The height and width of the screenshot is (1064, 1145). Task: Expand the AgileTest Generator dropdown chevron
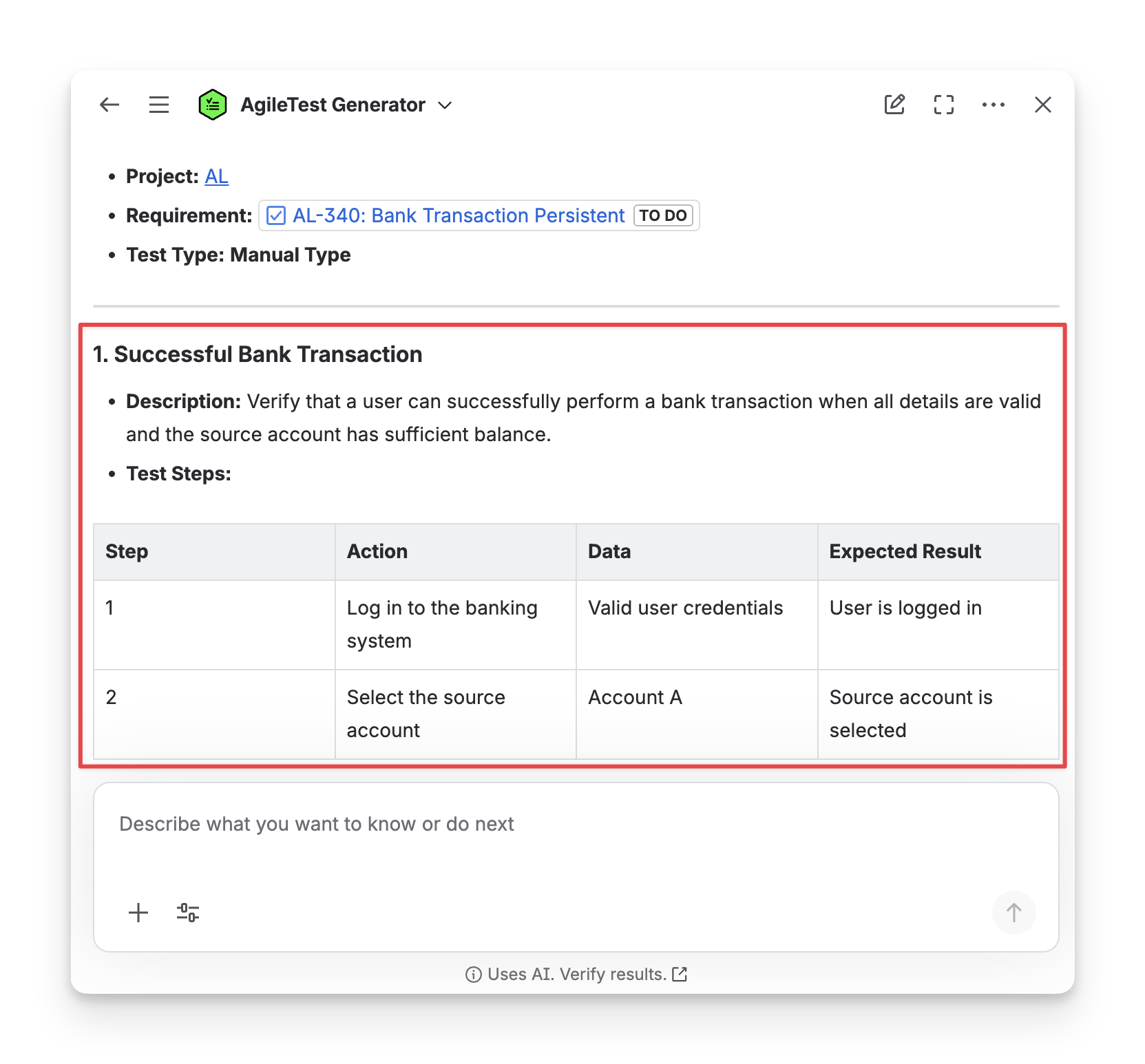pyautogui.click(x=445, y=105)
